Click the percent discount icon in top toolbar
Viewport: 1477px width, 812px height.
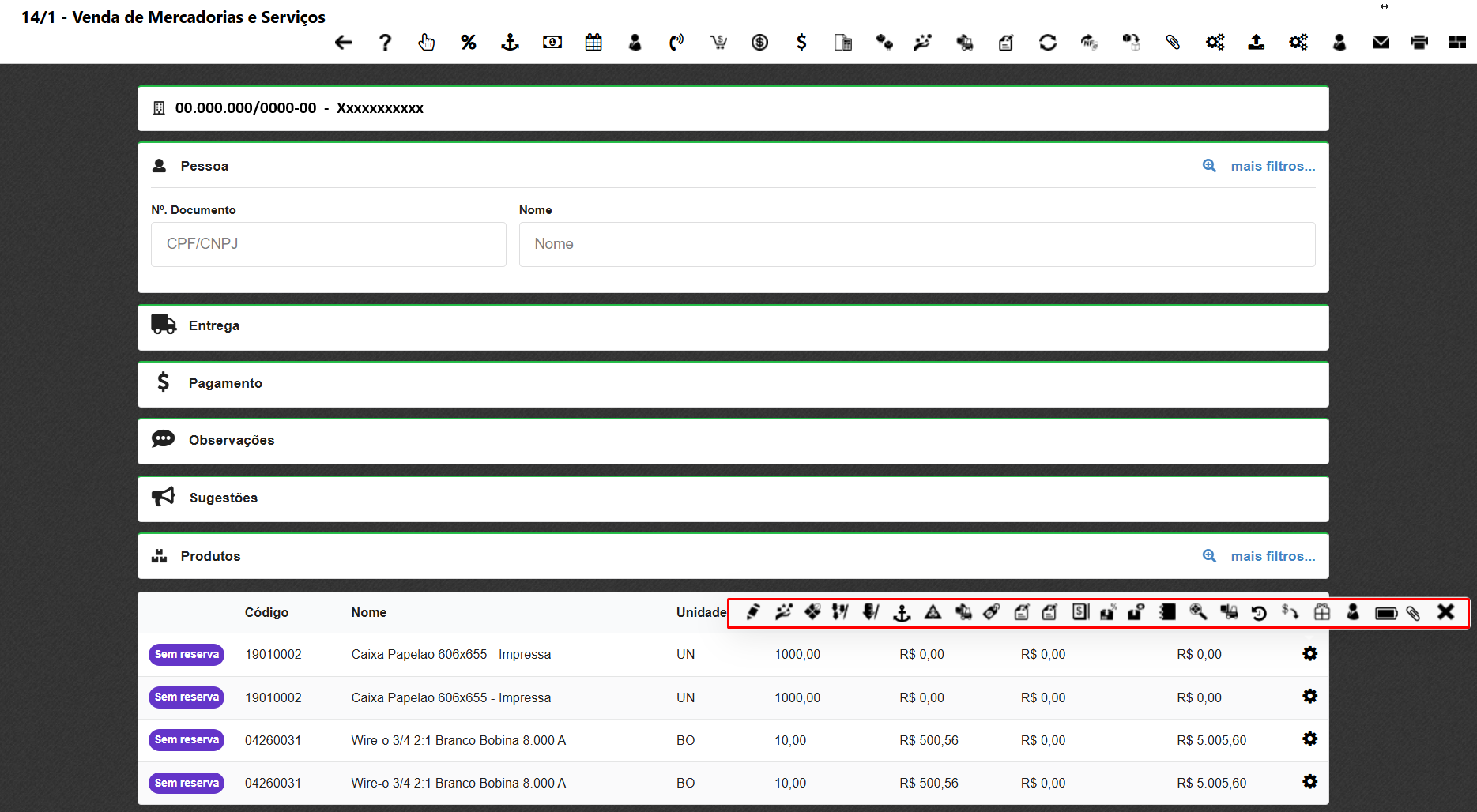(x=469, y=43)
